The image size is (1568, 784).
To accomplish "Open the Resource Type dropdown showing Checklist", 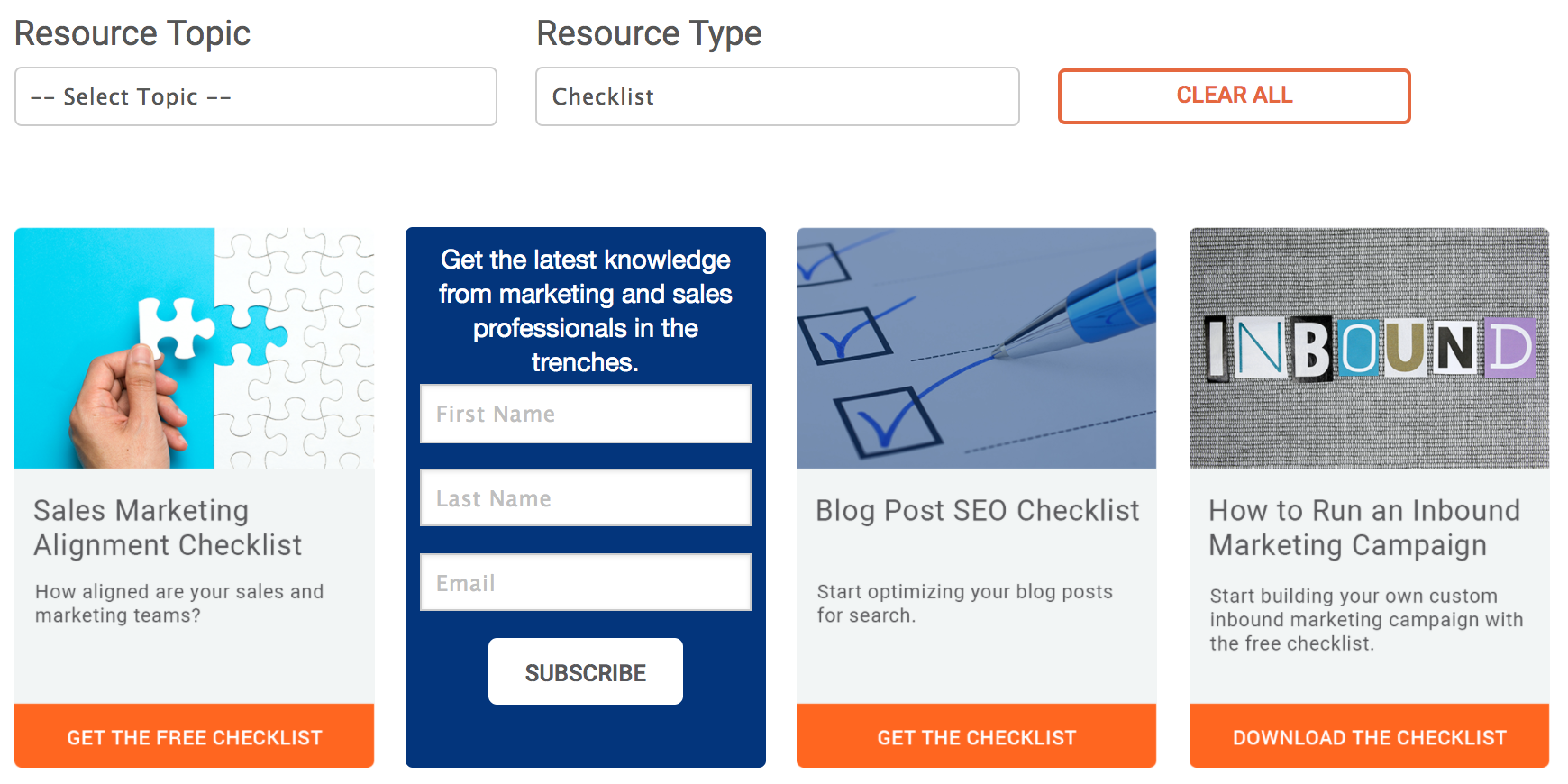I will pyautogui.click(x=777, y=96).
